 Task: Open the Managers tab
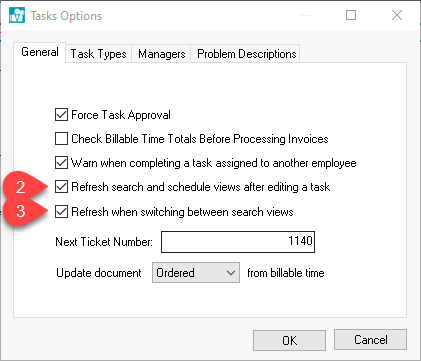(161, 54)
